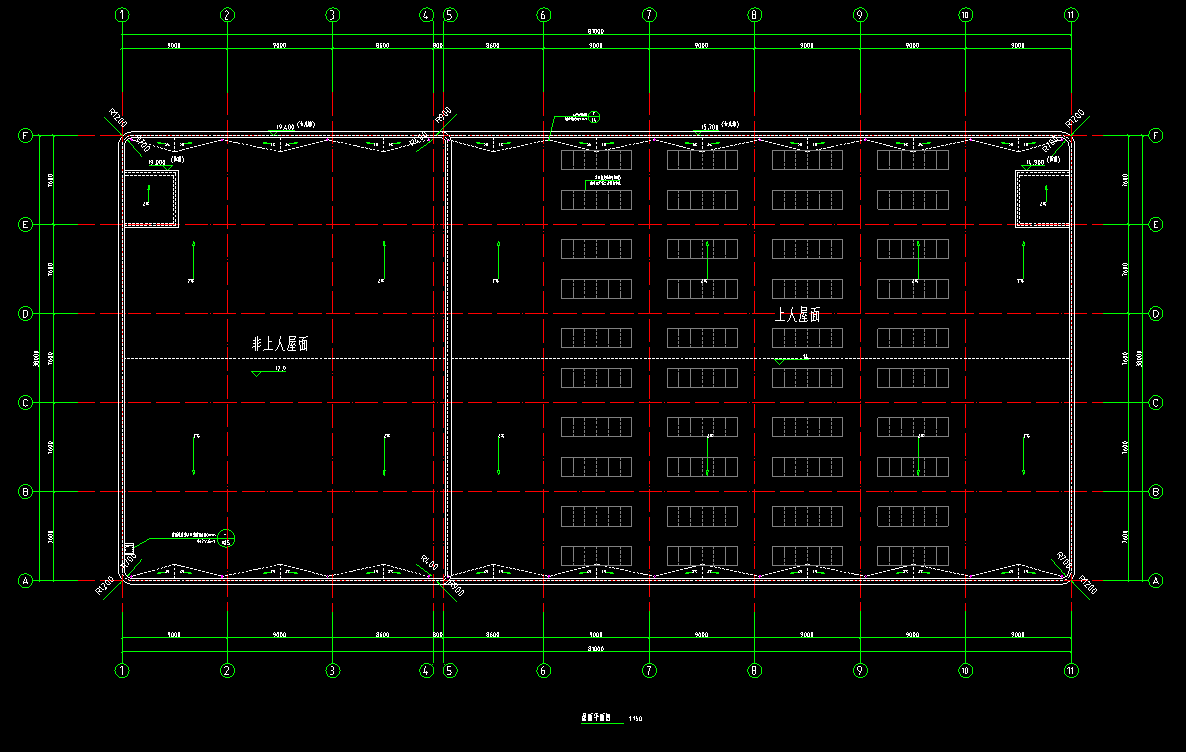The width and height of the screenshot is (1186, 752).
Task: Click grid bubble 8 on the top axis
Action: point(755,15)
